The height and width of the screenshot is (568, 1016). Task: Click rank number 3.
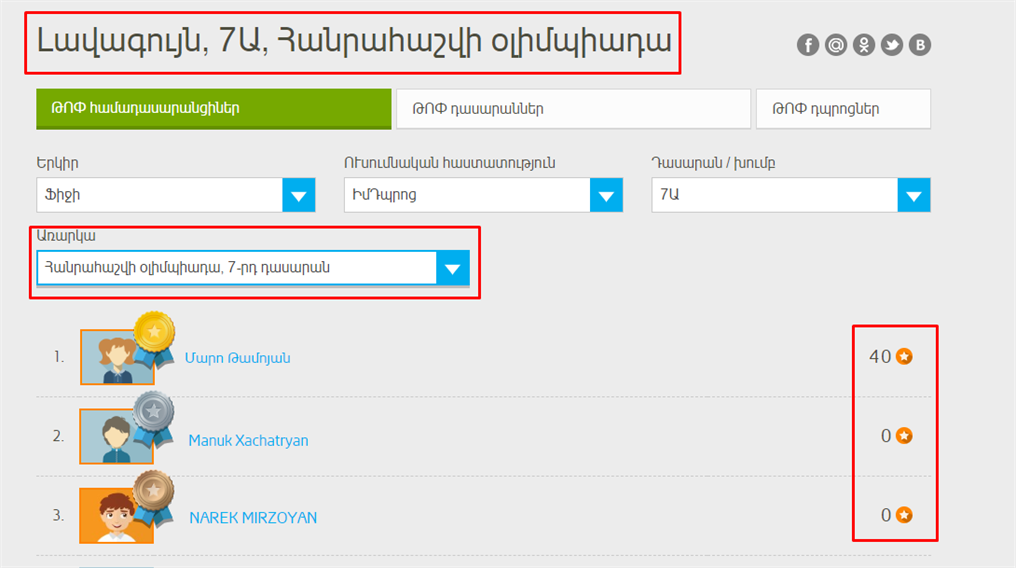point(58,516)
